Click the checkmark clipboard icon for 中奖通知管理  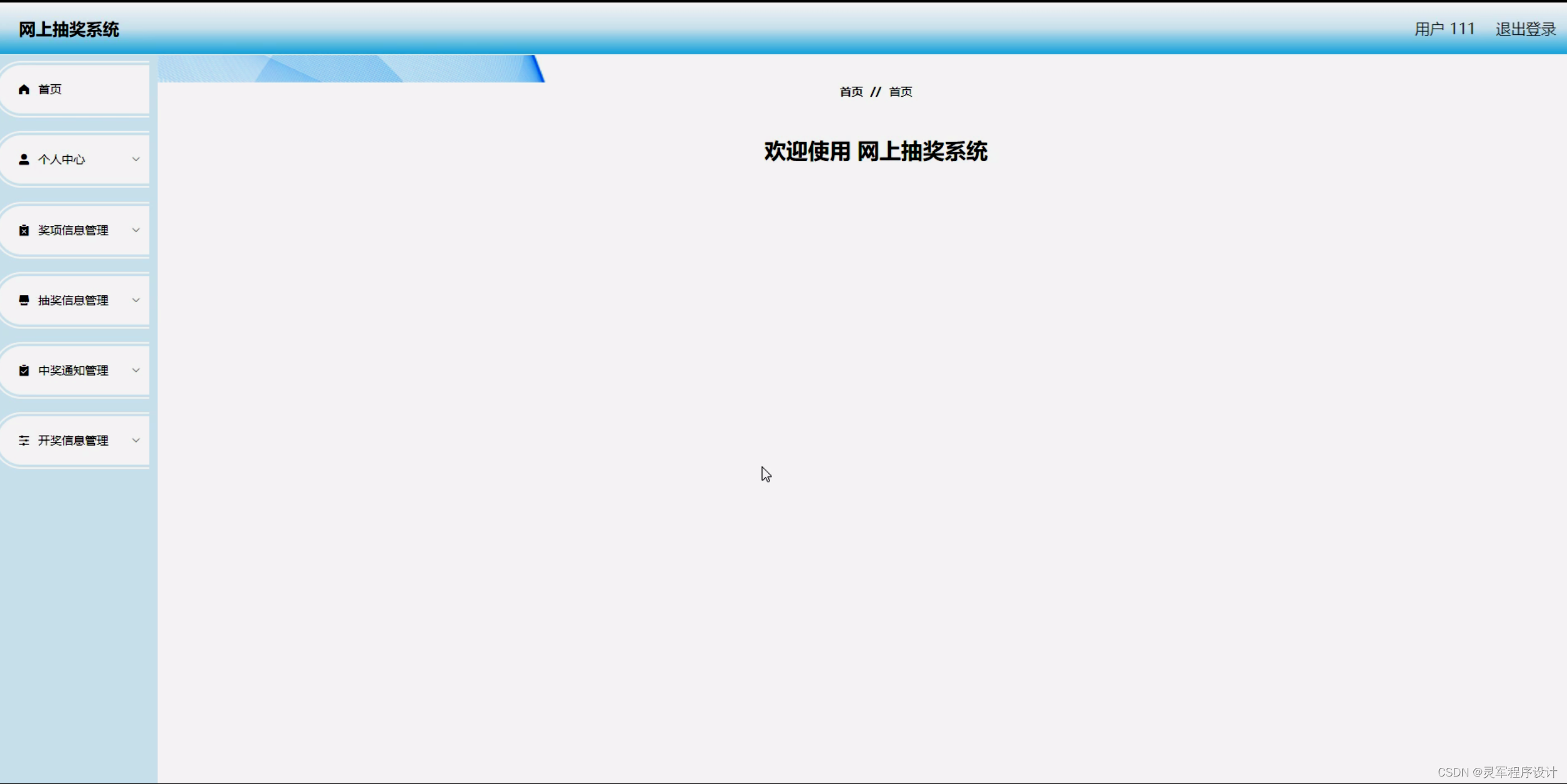pyautogui.click(x=24, y=371)
